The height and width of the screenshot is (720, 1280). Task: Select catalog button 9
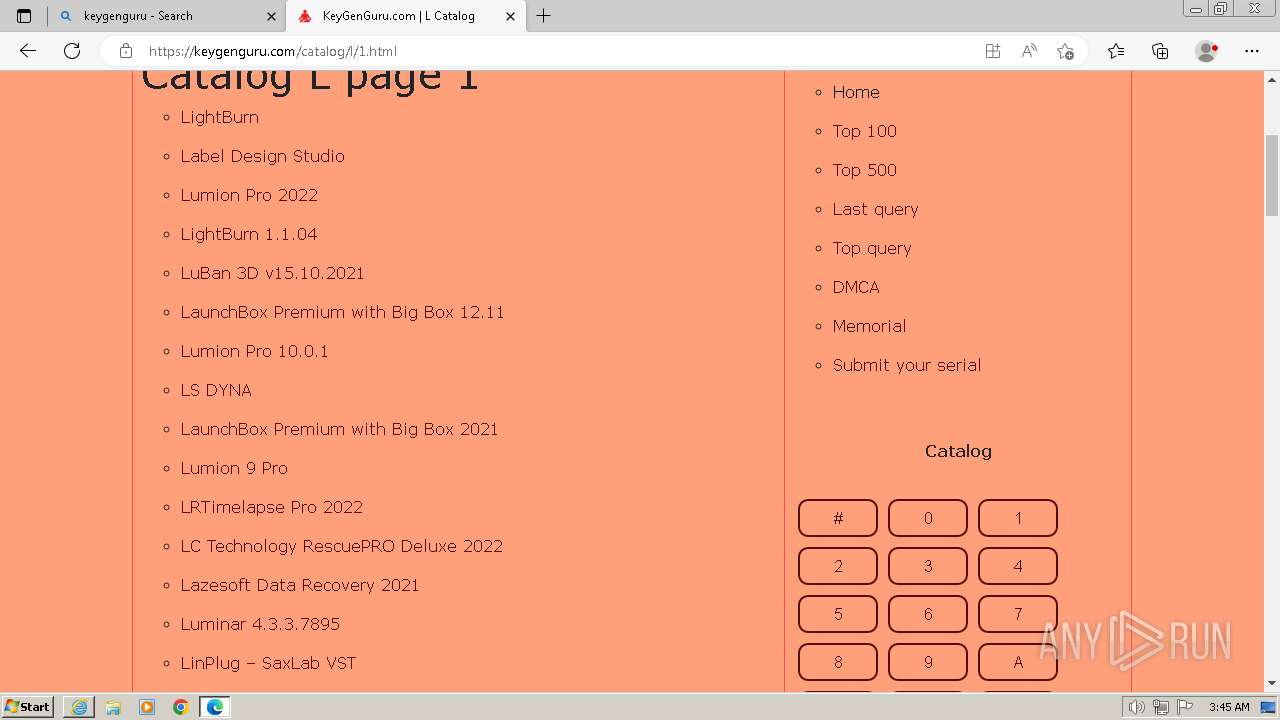pos(928,662)
